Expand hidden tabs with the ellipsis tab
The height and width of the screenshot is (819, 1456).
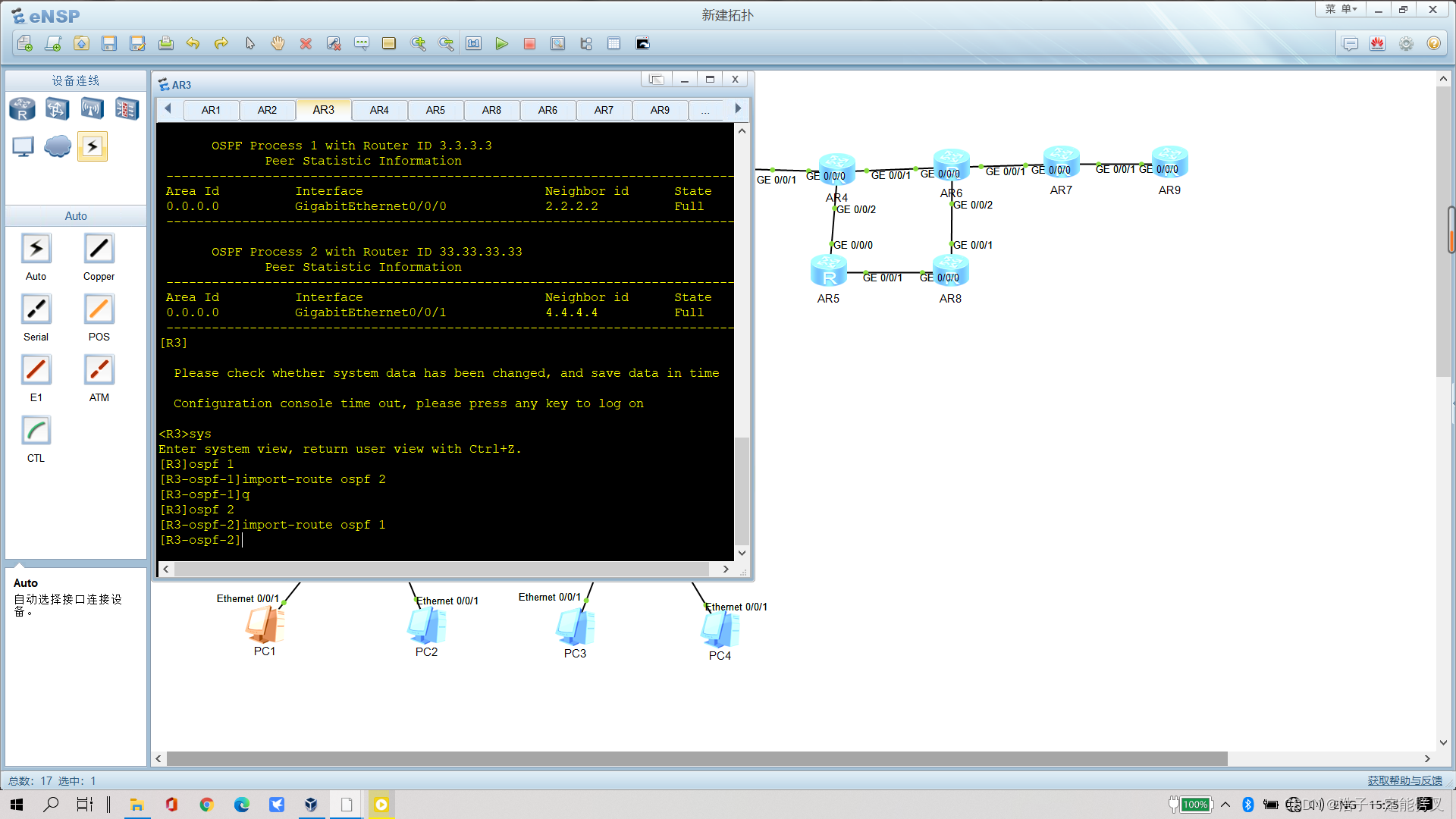click(705, 111)
